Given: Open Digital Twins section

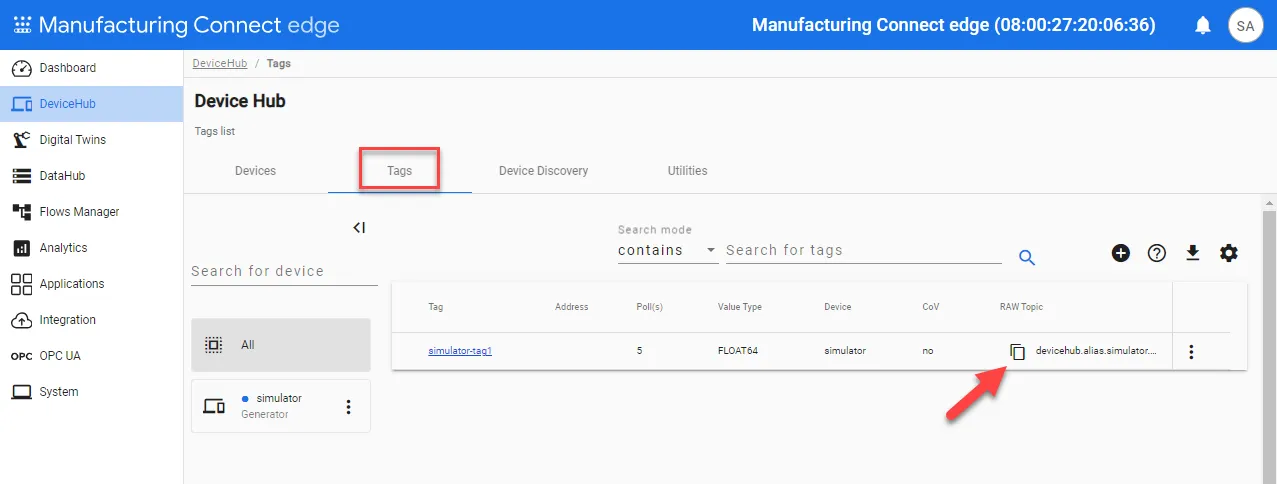Looking at the screenshot, I should point(91,140).
